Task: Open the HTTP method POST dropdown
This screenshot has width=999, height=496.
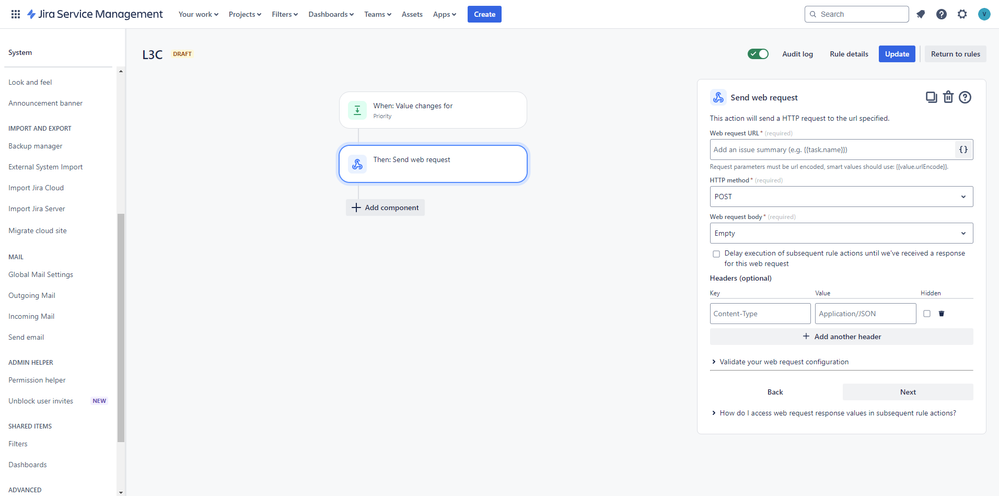Action: click(841, 197)
